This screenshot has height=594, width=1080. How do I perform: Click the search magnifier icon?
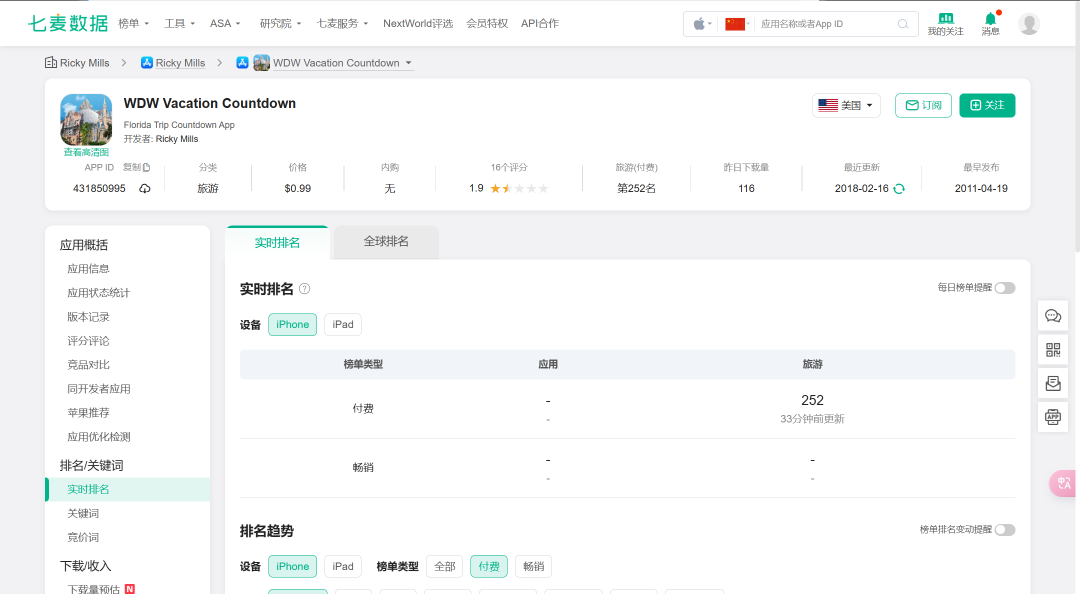click(903, 24)
